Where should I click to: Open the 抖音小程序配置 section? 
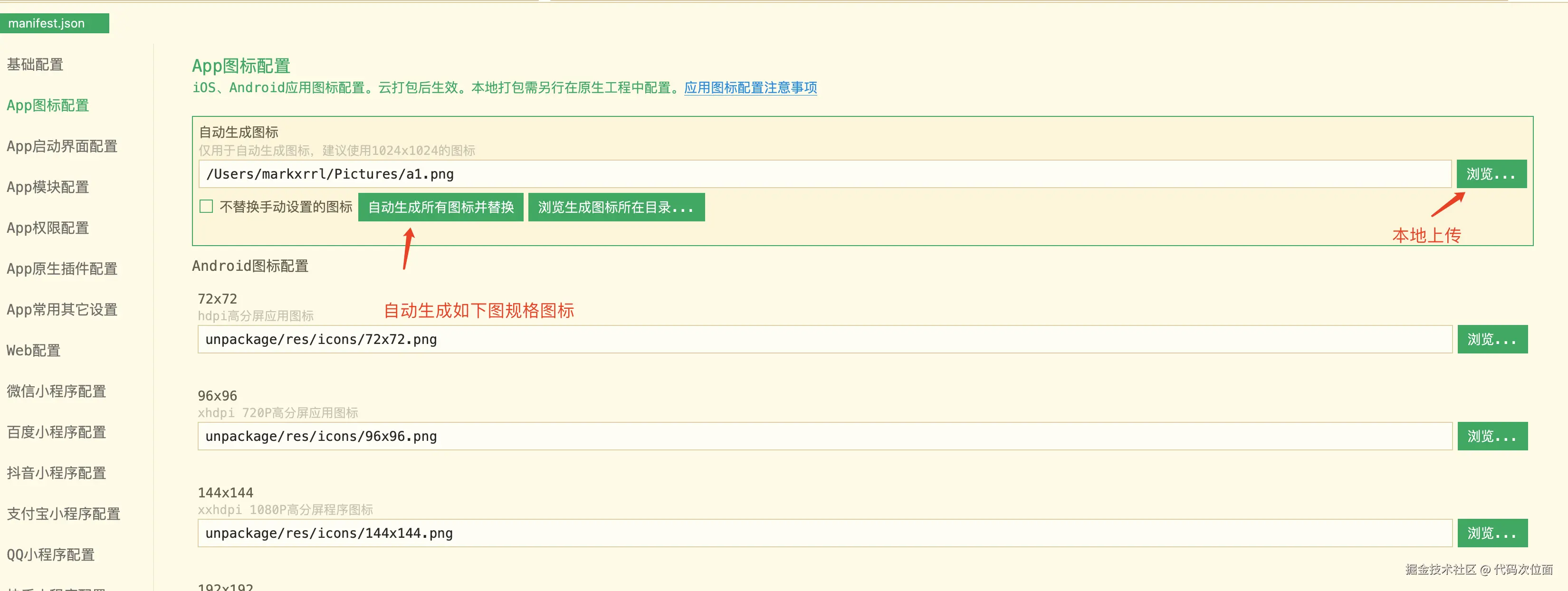click(56, 472)
